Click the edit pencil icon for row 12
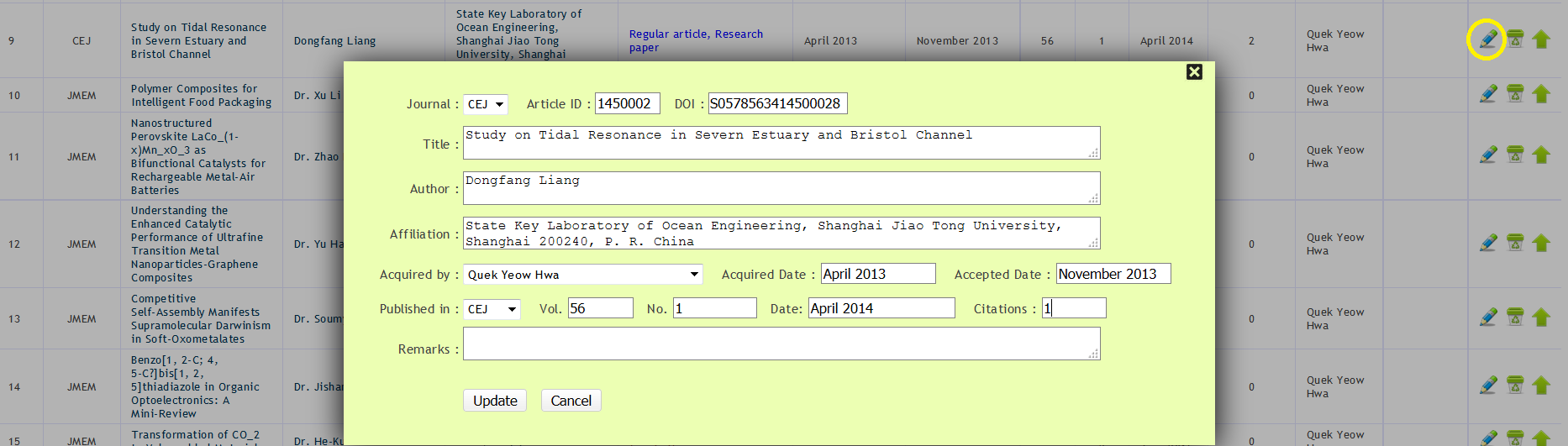 coord(1487,243)
